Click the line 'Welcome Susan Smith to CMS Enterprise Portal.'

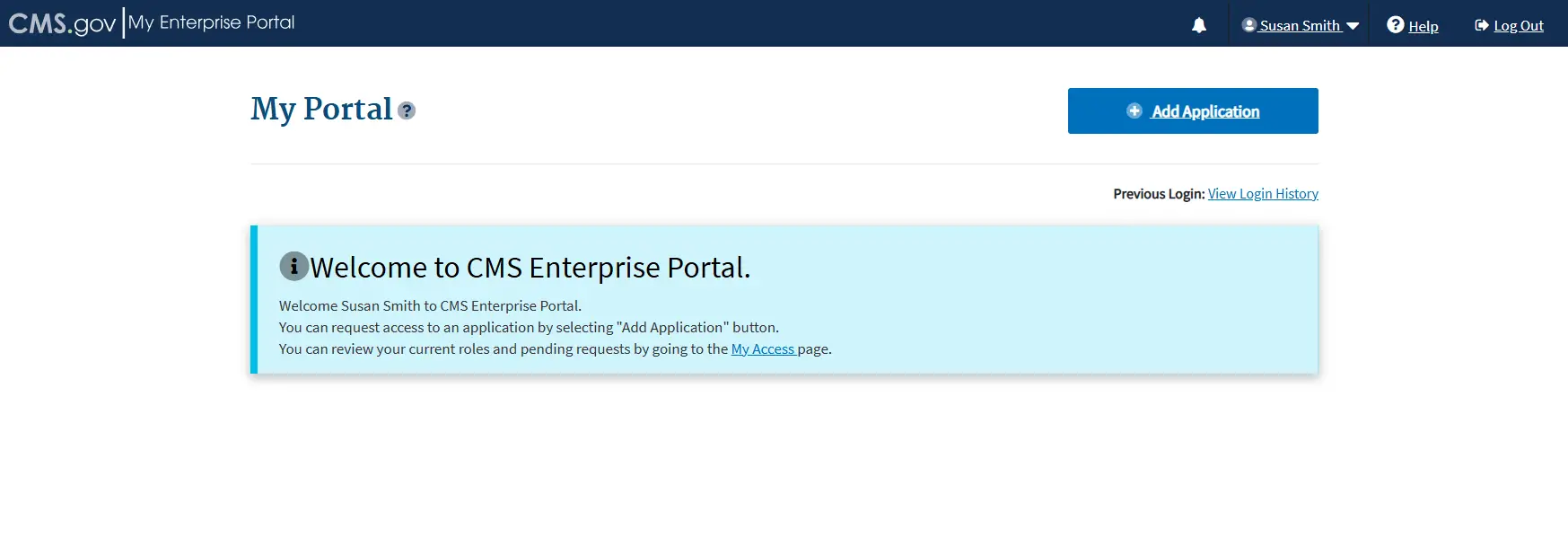430,306
